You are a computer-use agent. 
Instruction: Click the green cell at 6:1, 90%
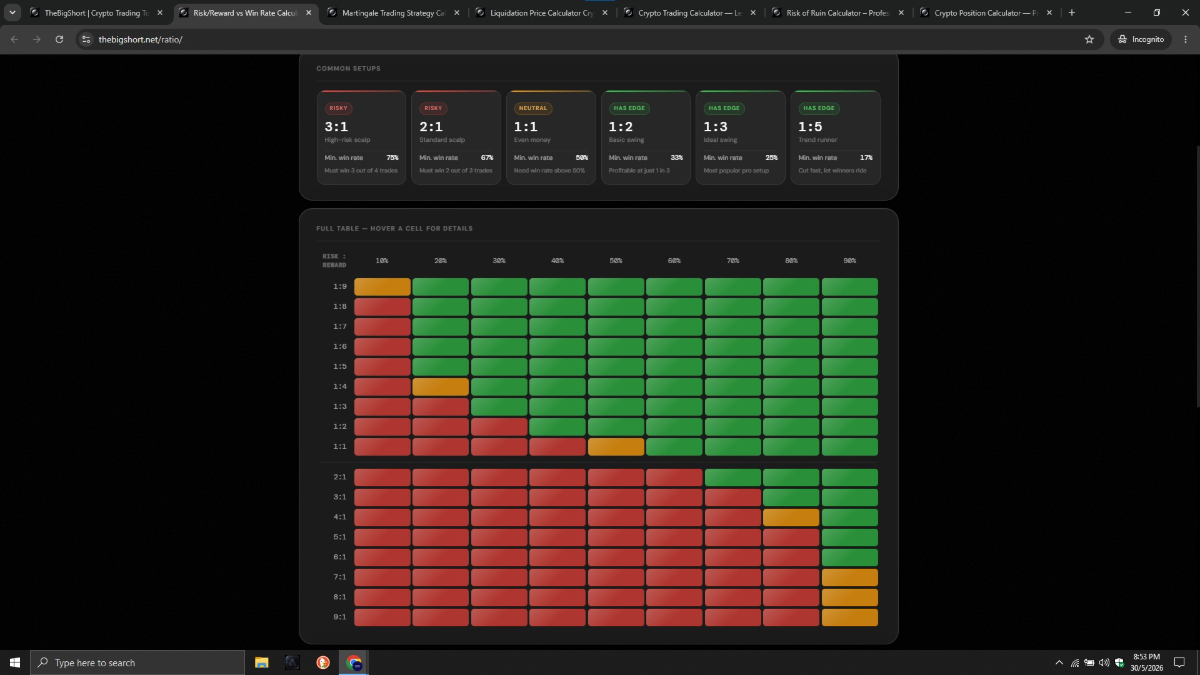(x=850, y=558)
